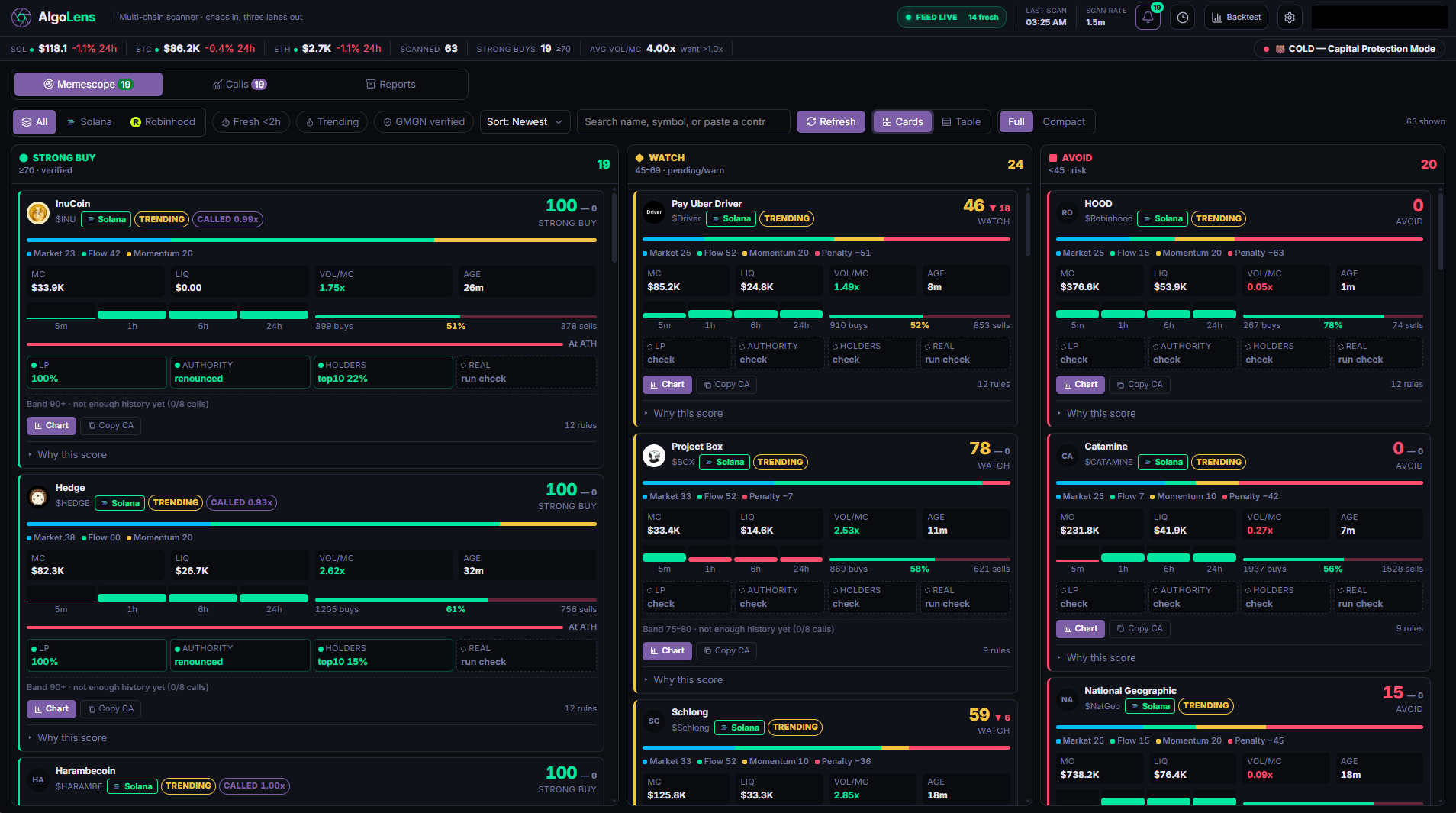Image resolution: width=1456 pixels, height=813 pixels.
Task: Click Solana badge on HOOD card
Action: tap(1163, 218)
